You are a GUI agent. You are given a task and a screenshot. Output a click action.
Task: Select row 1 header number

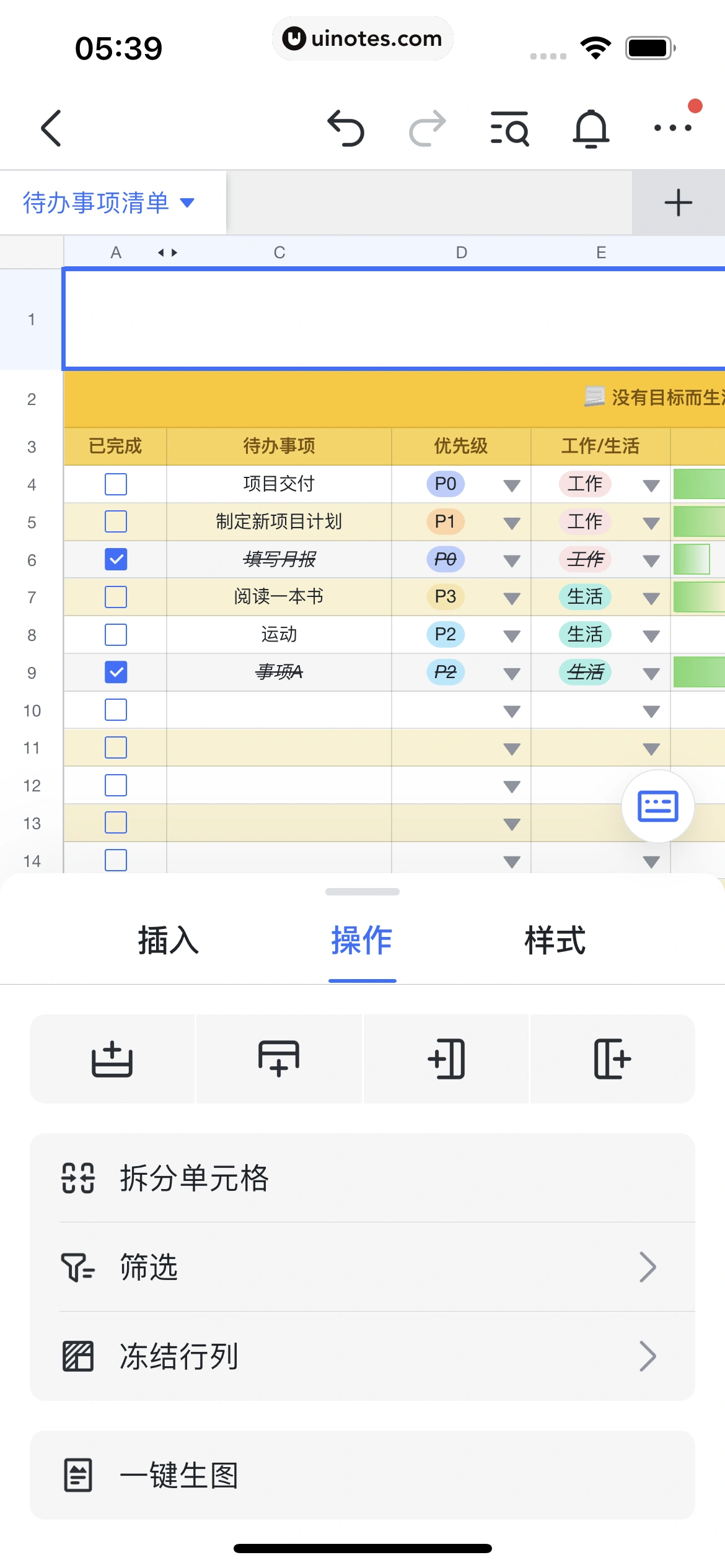[x=32, y=320]
